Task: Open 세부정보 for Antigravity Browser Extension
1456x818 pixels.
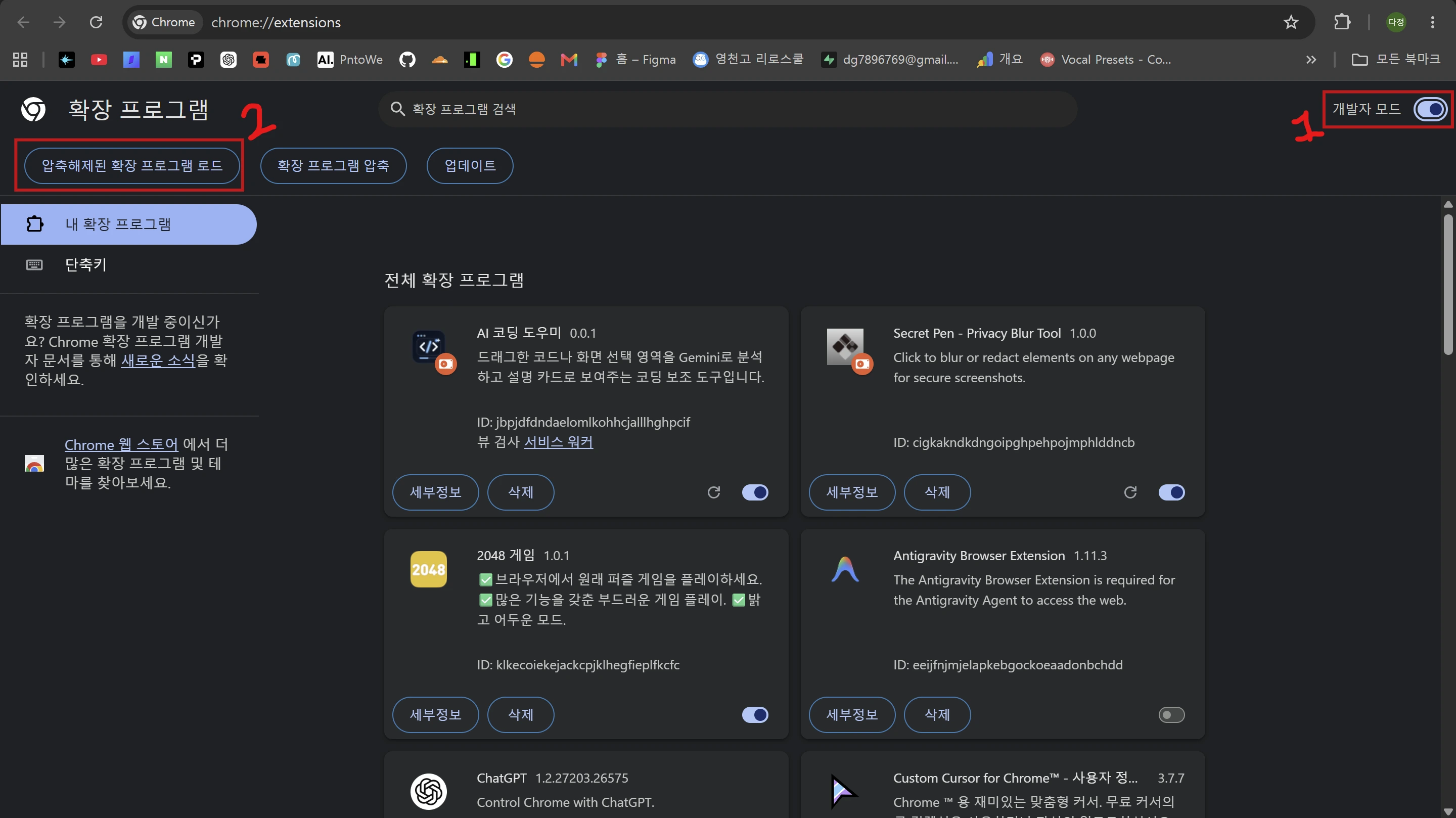Action: click(852, 715)
